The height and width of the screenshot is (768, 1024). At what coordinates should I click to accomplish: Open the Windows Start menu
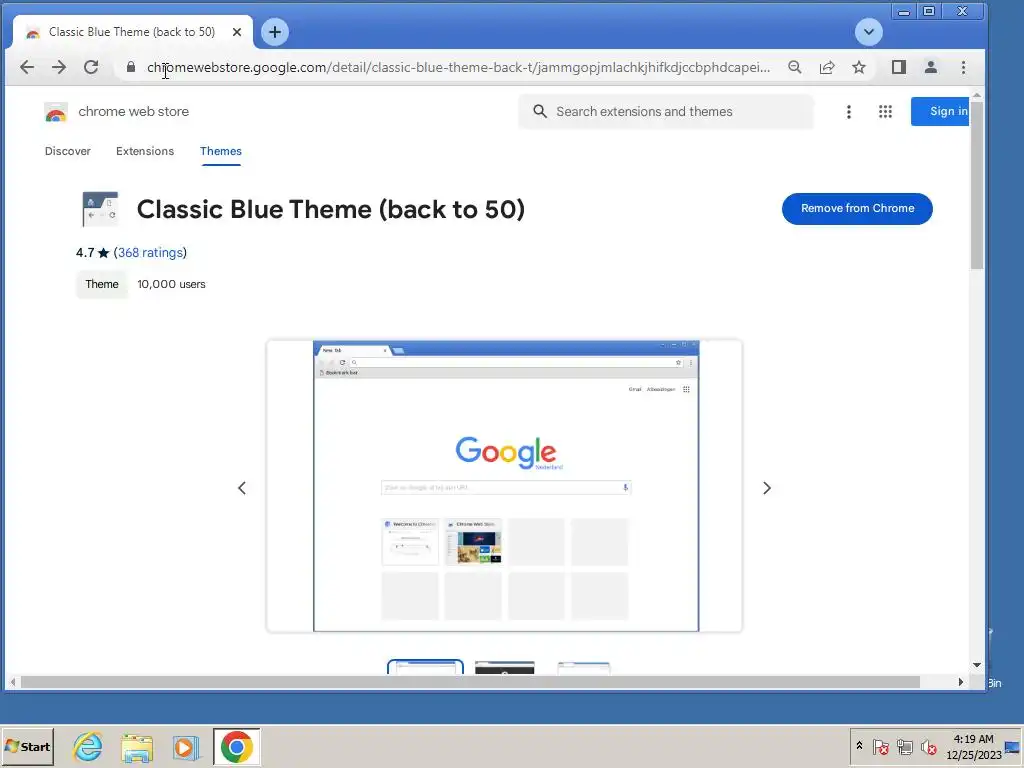(x=27, y=746)
